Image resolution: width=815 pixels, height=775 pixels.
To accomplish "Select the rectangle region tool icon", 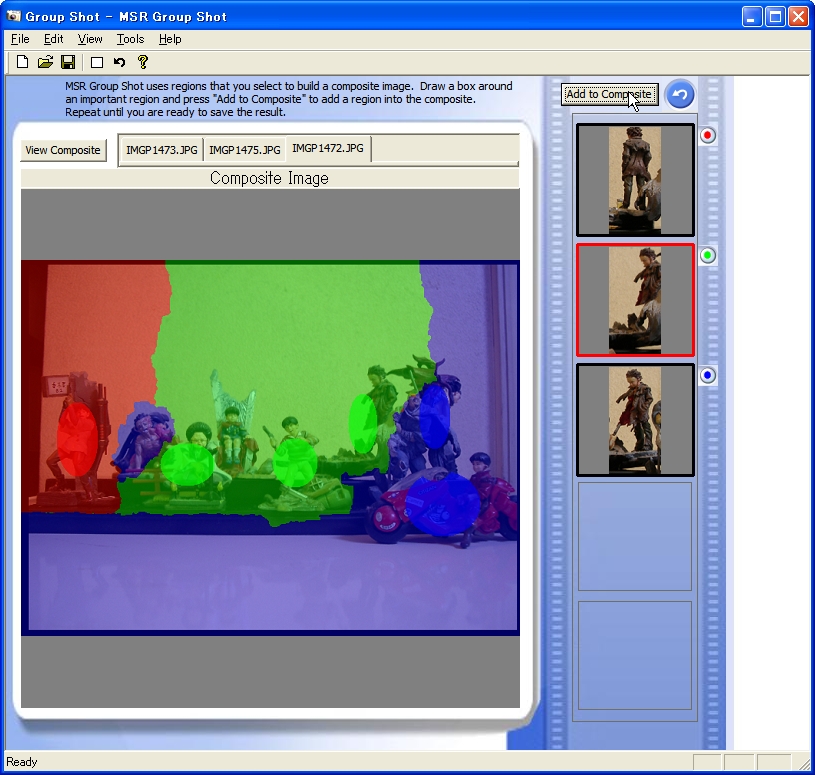I will point(97,63).
